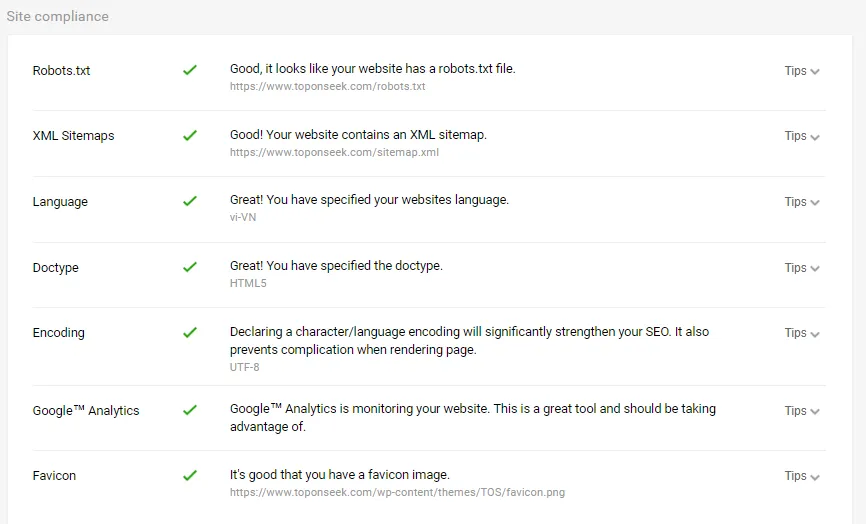Expand Tips for XML Sitemaps
The height and width of the screenshot is (524, 866).
point(802,136)
